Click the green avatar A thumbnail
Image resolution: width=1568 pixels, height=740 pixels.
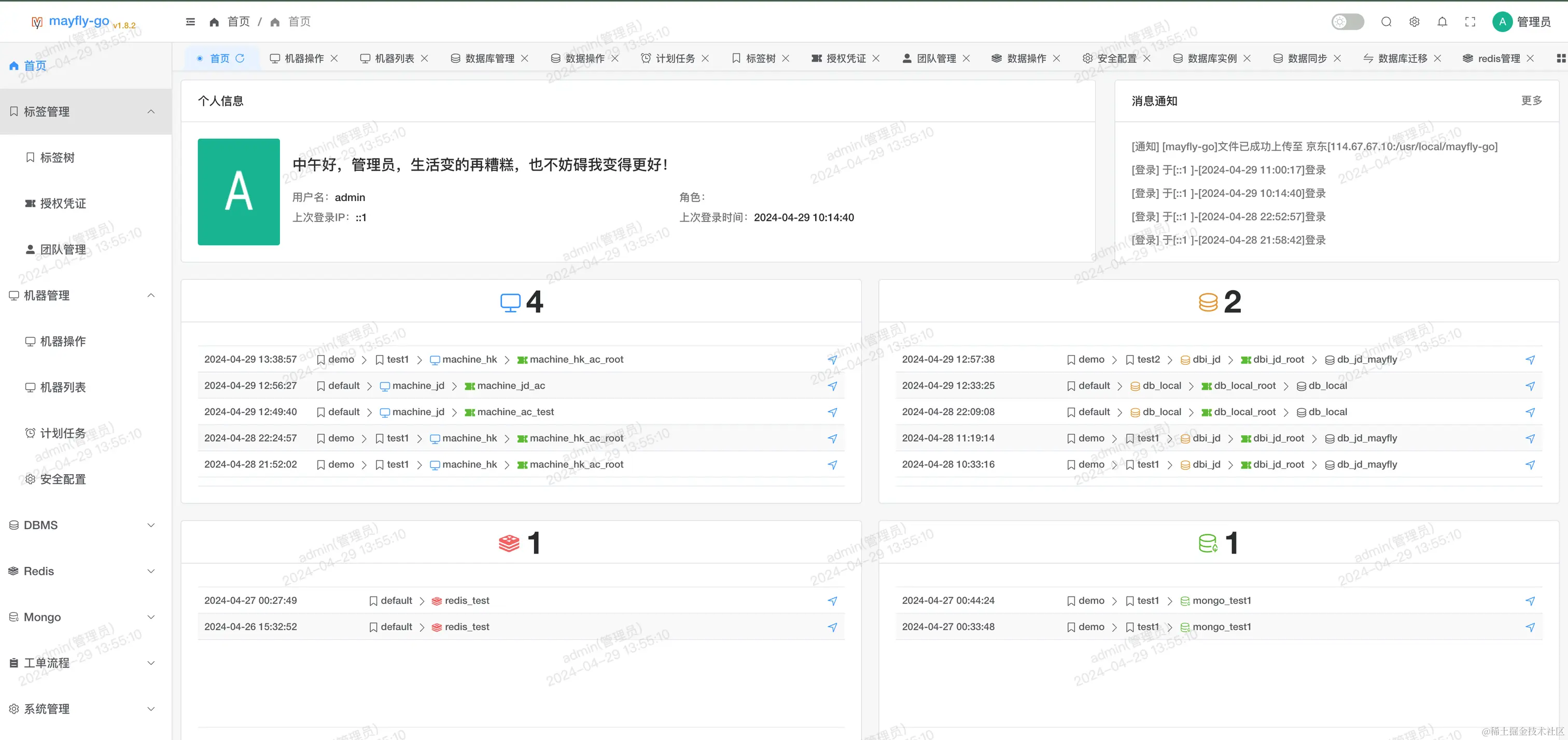[x=239, y=192]
